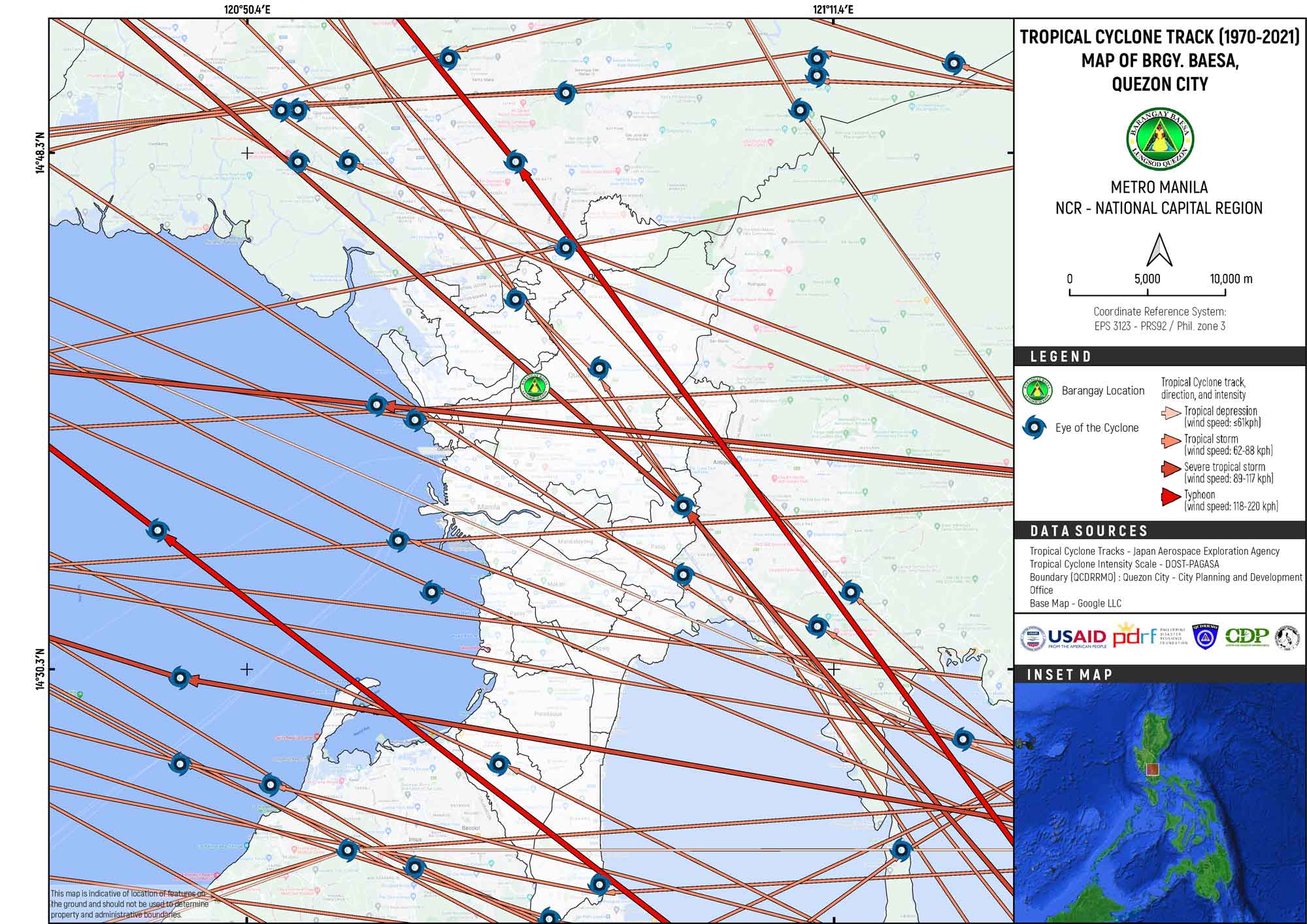The height and width of the screenshot is (924, 1307).
Task: Click the map title text at top right
Action: 1159,60
